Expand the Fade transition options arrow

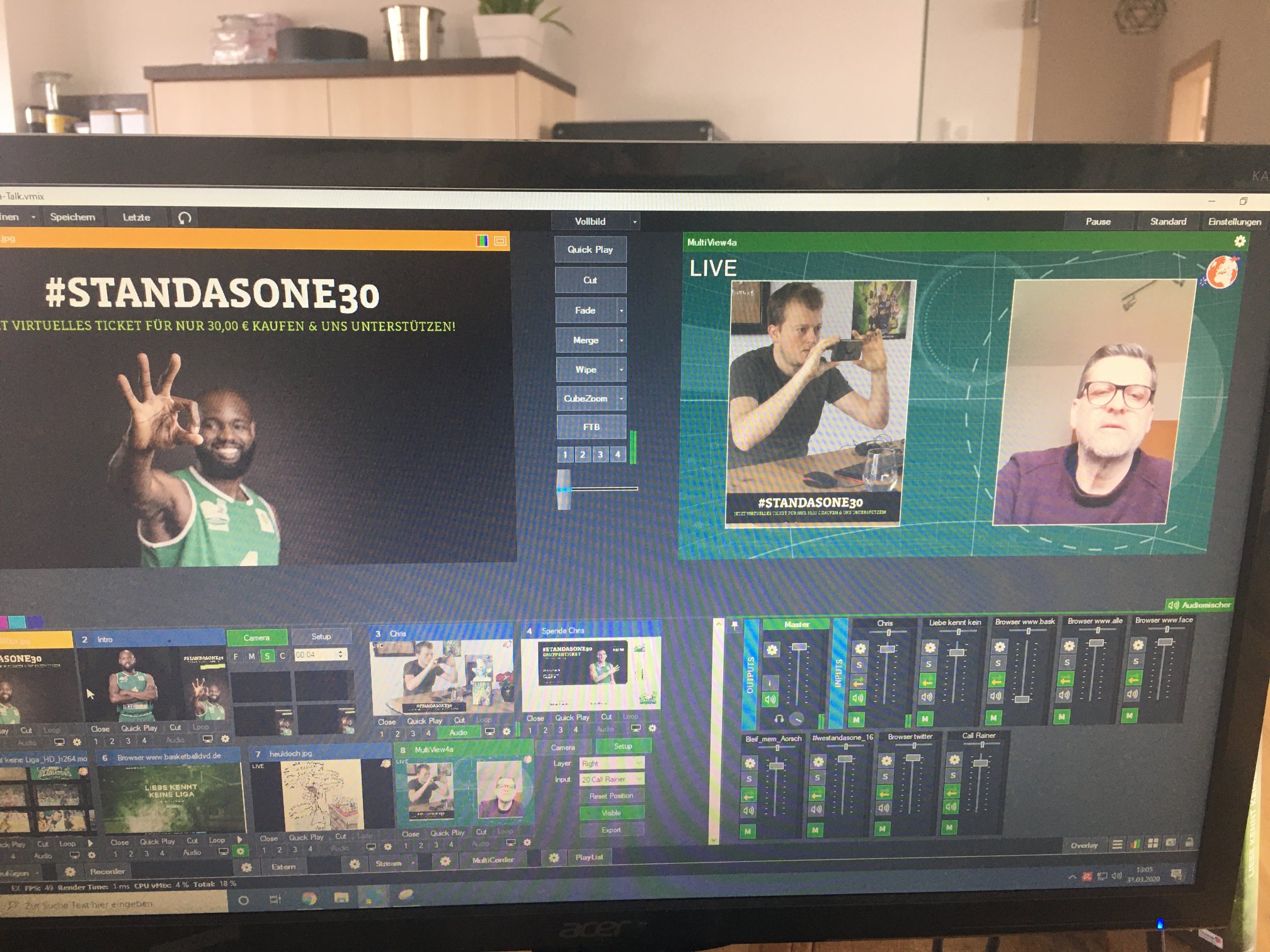pos(621,311)
